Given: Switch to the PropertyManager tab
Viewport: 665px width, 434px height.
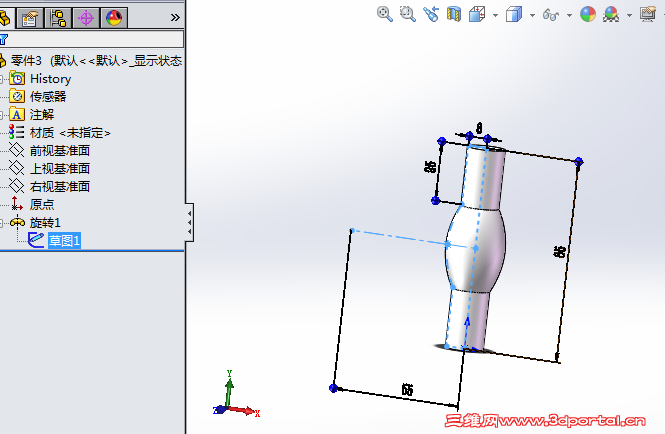Looking at the screenshot, I should pyautogui.click(x=29, y=18).
